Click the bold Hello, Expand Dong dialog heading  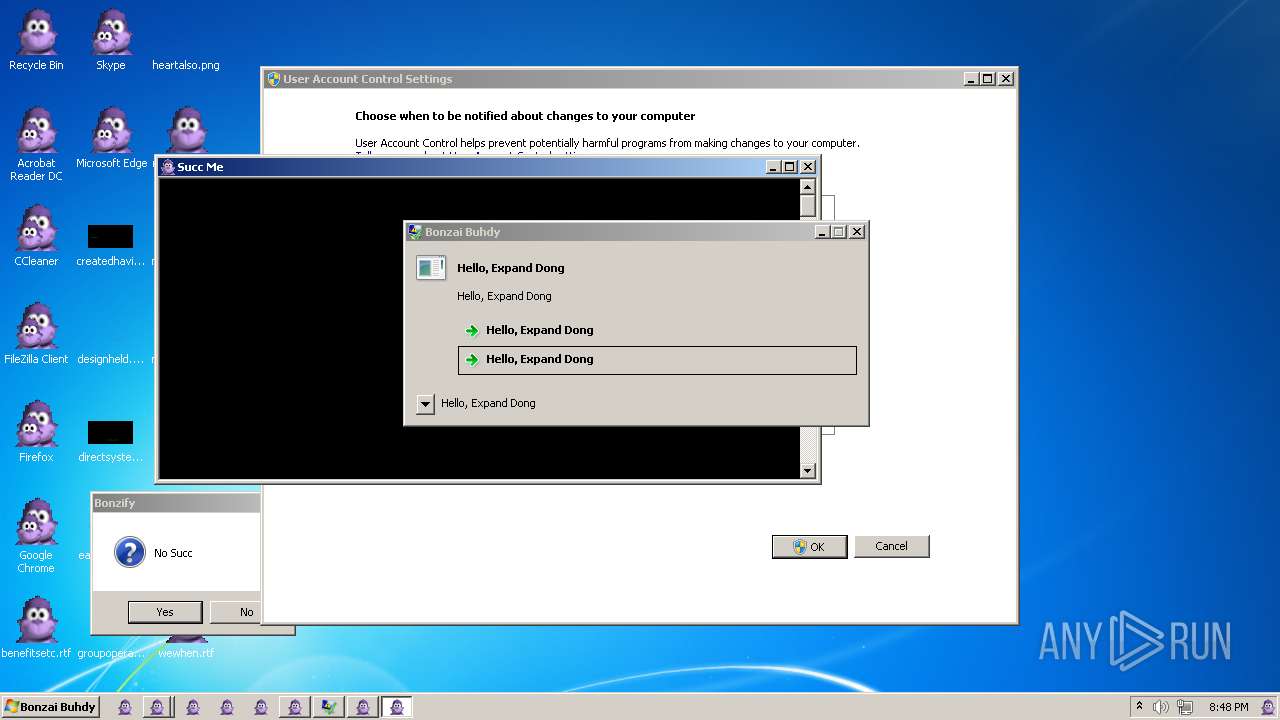(511, 268)
